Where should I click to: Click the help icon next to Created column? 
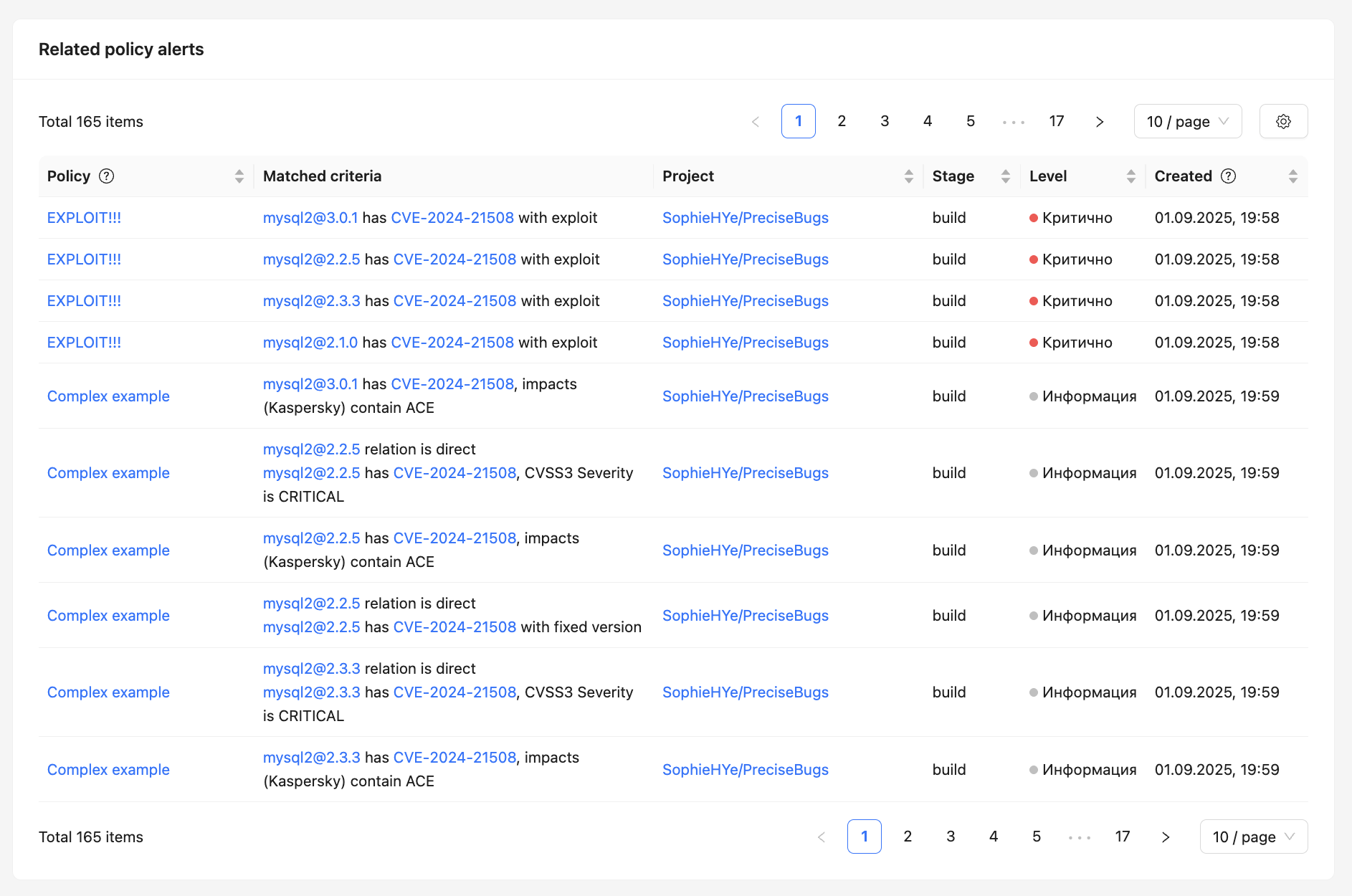1228,176
